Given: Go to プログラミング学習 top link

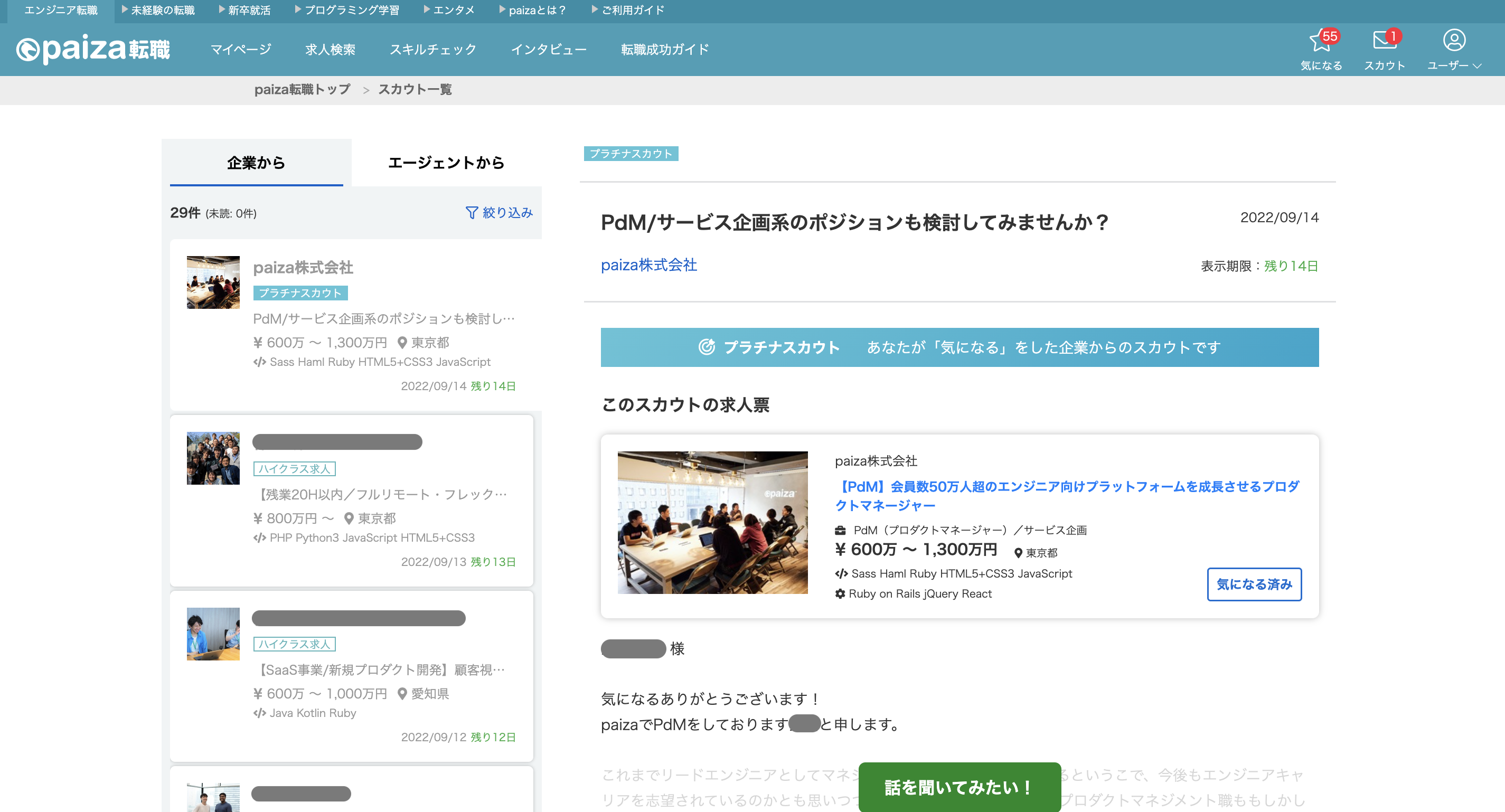Looking at the screenshot, I should coord(347,11).
